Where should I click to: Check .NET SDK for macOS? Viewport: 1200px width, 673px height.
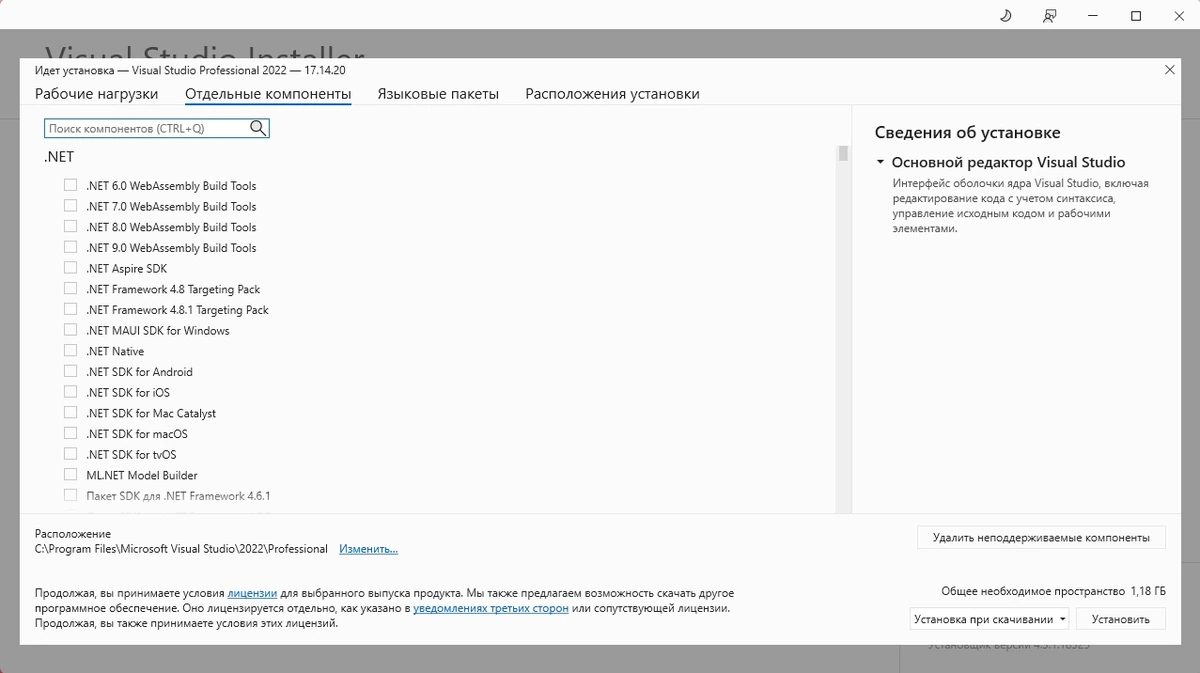click(70, 433)
